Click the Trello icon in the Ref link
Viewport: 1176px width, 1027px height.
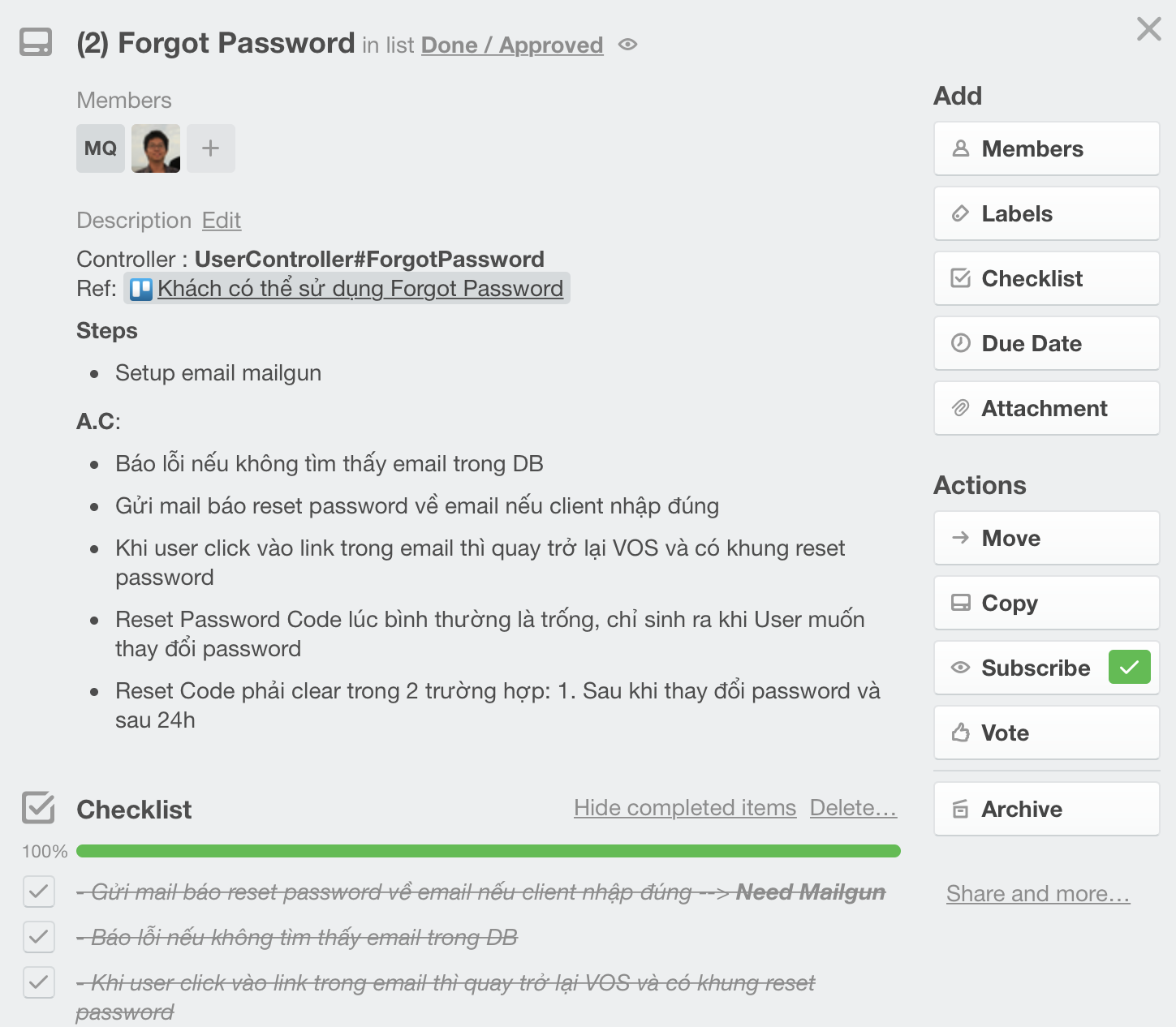click(141, 290)
